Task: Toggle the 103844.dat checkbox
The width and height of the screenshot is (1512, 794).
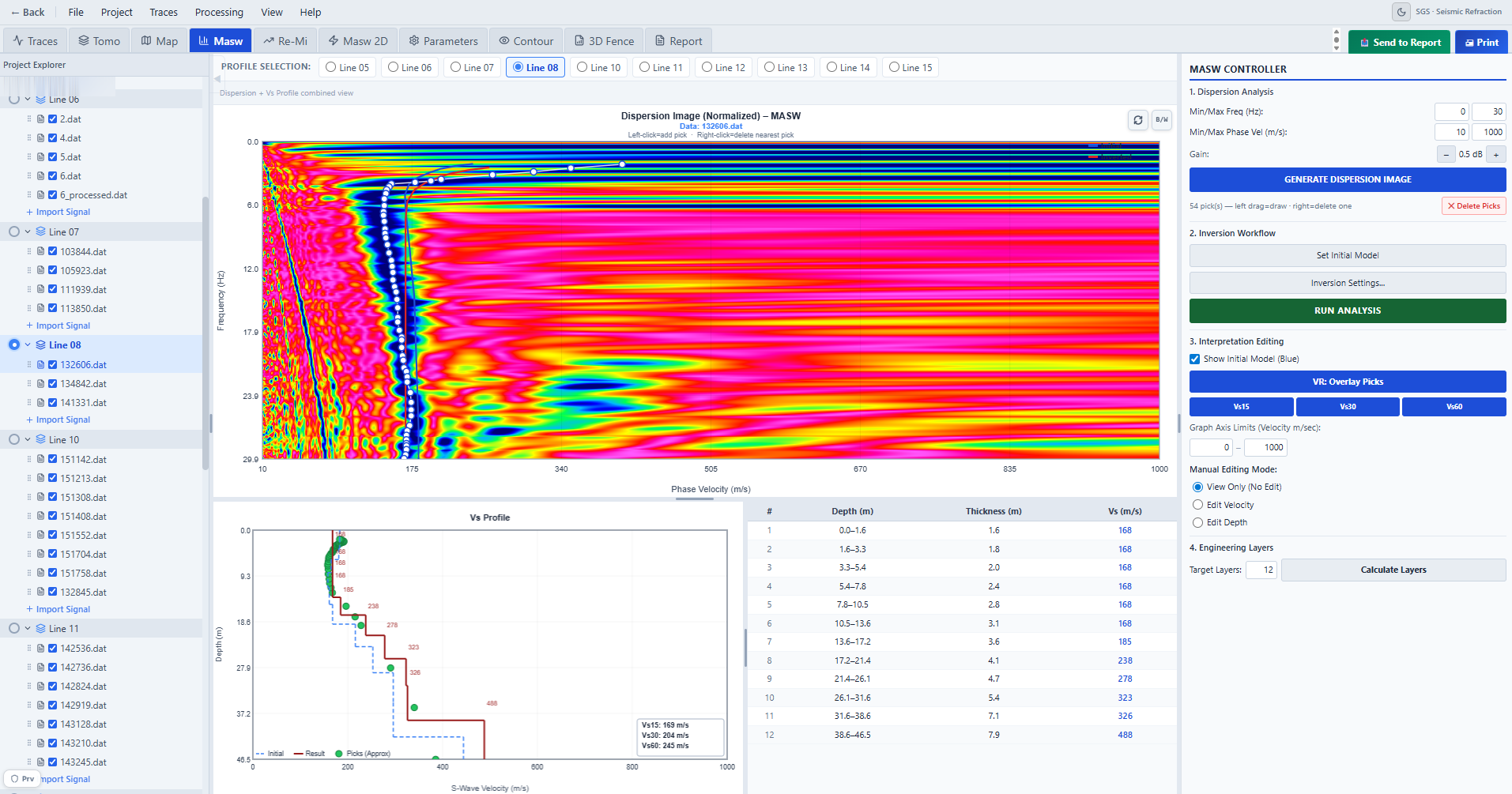Action: pos(53,252)
